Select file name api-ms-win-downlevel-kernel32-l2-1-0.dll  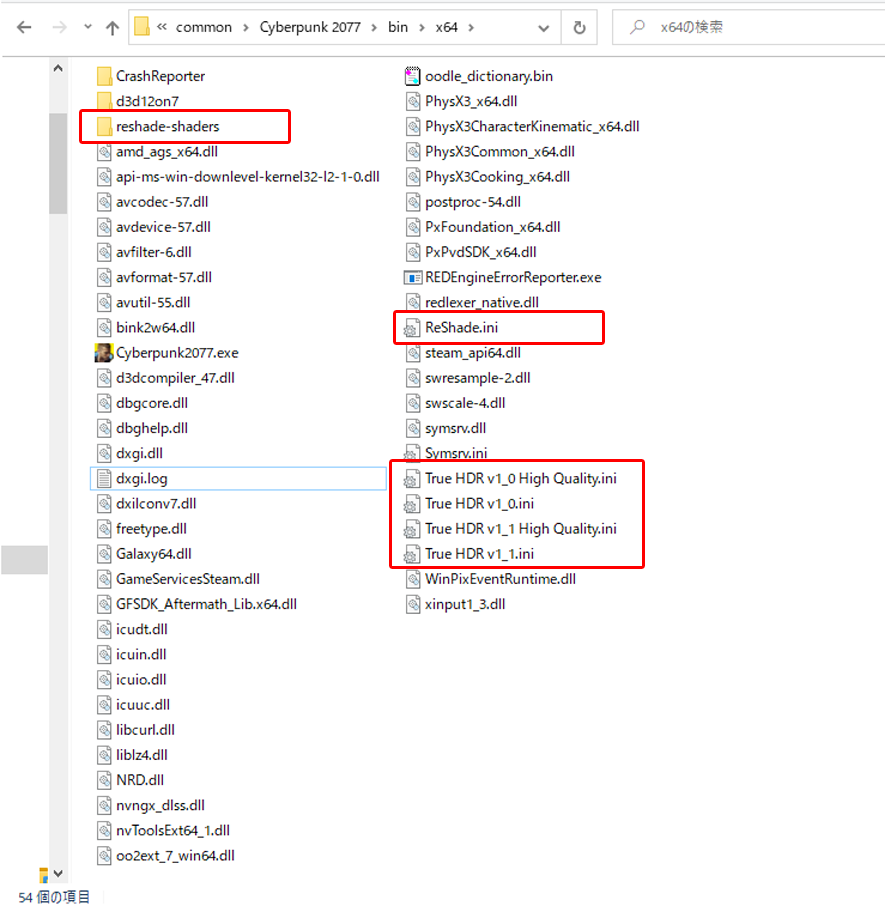[248, 177]
